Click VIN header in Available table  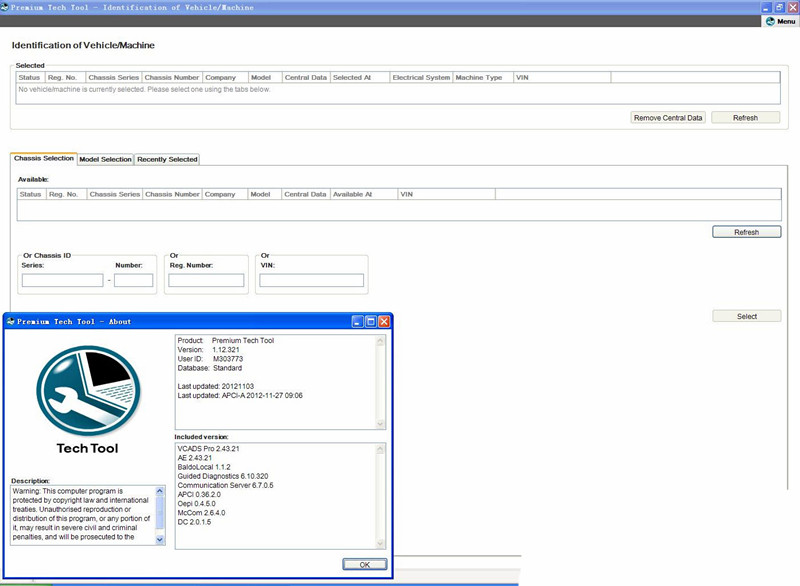[x=446, y=194]
